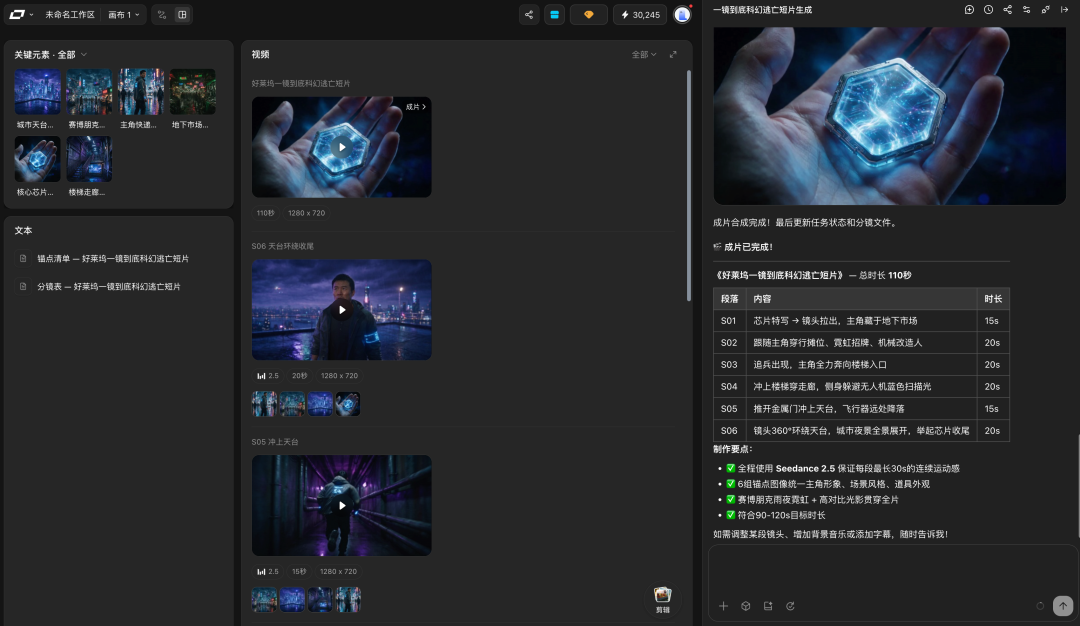Open the large chip image in chat
The width and height of the screenshot is (1080, 626).
pos(889,116)
